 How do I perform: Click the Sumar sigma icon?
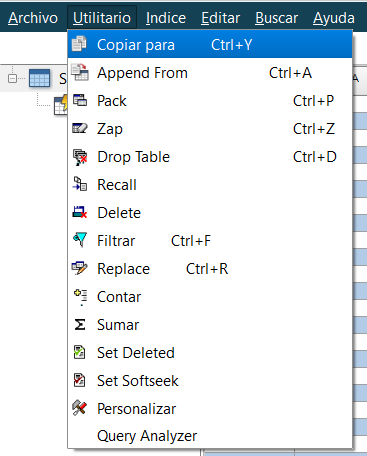80,325
